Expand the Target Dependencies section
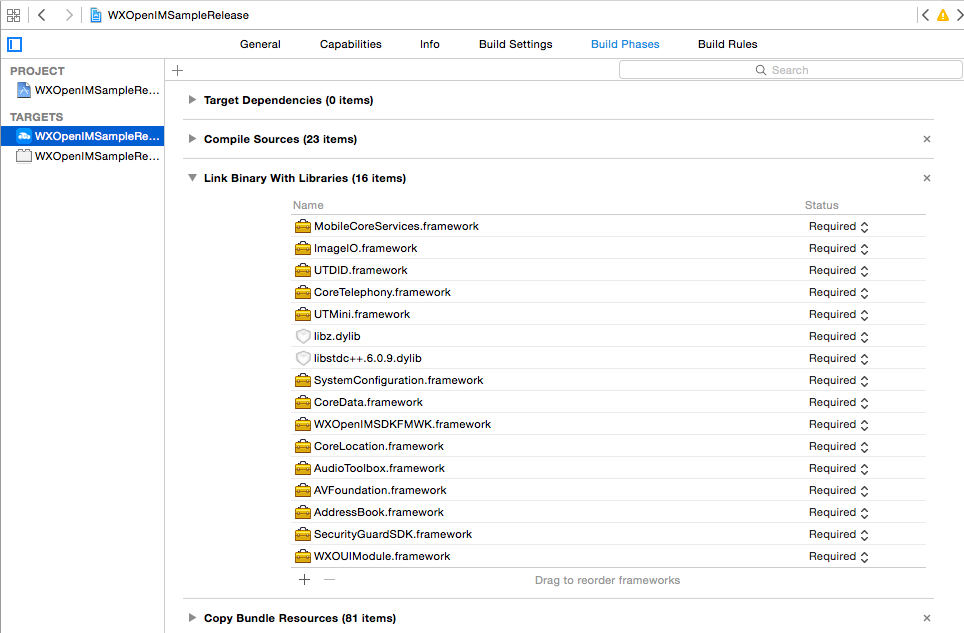Viewport: 964px width, 633px height. coord(193,100)
